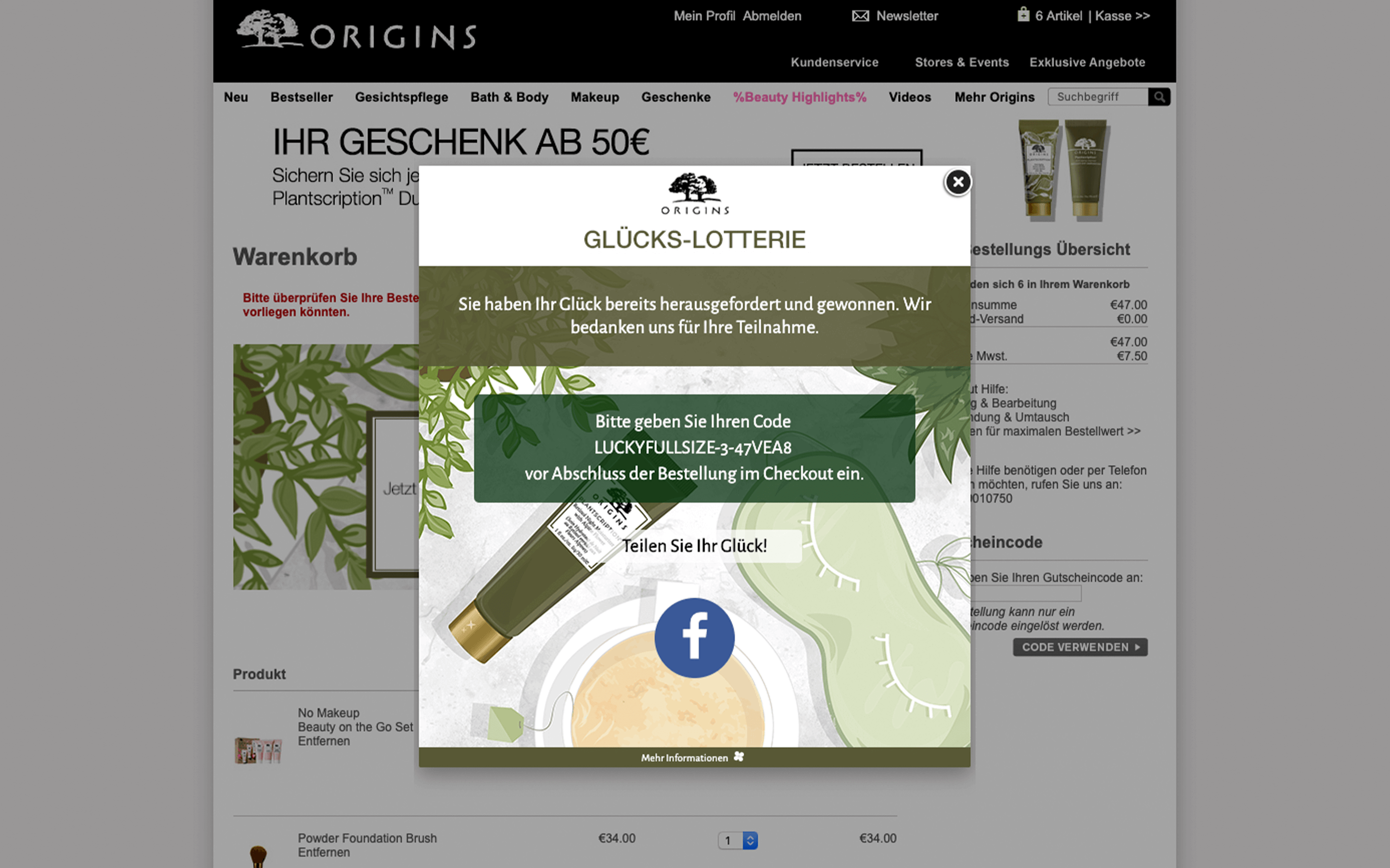Click the CODE VERWENDEN button
The width and height of the screenshot is (1390, 868).
coord(1080,647)
